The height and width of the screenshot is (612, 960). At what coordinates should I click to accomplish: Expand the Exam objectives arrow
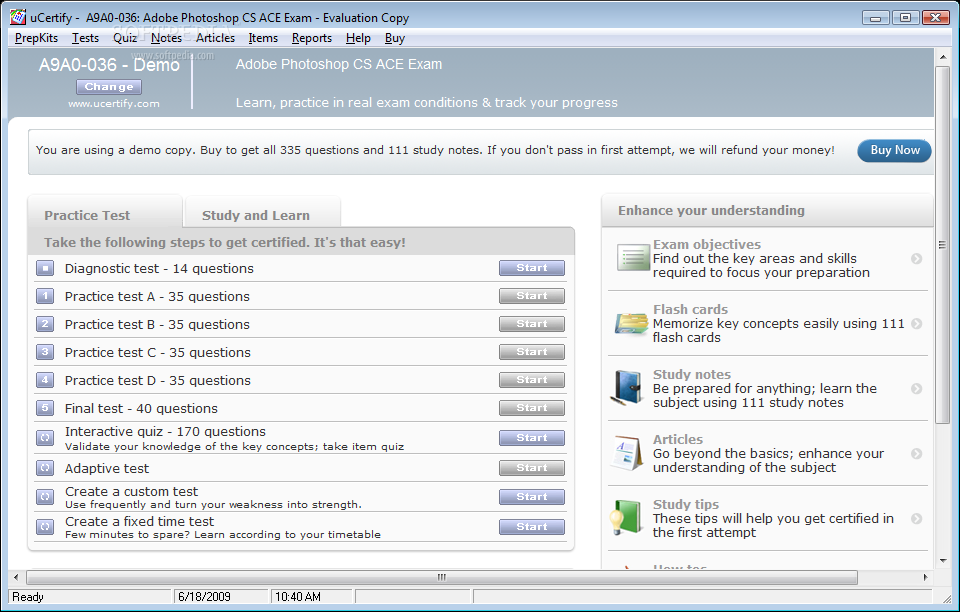(x=917, y=258)
